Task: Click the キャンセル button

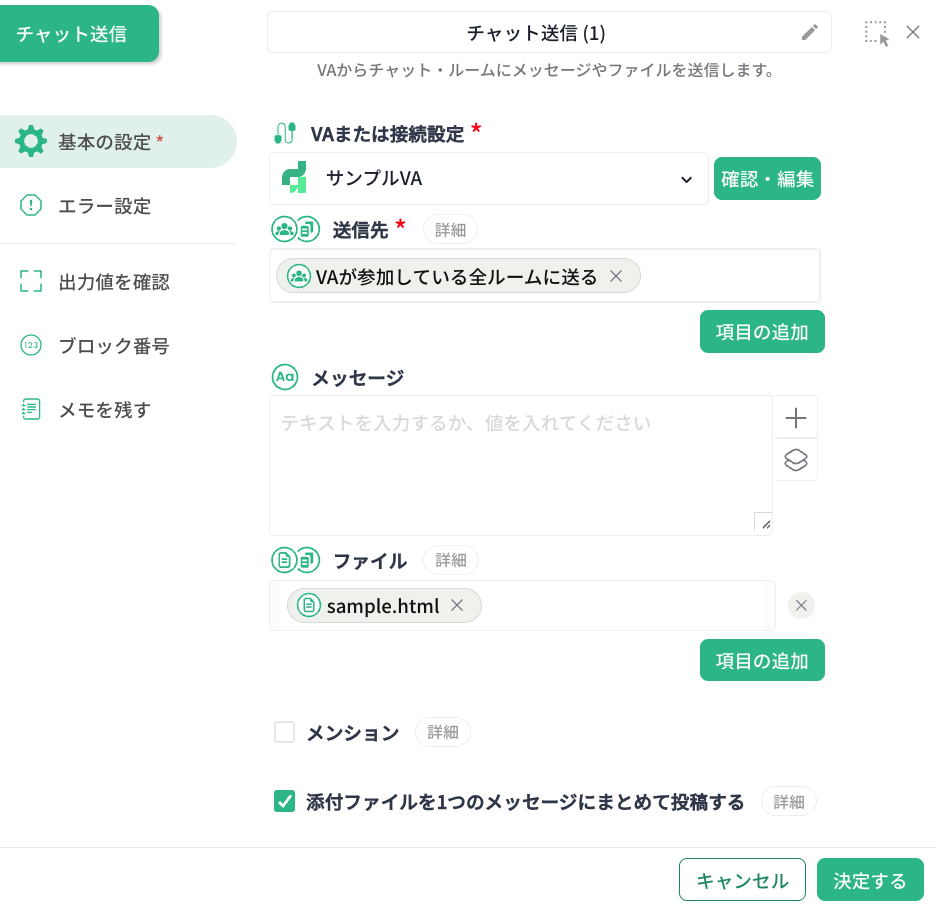Action: point(742,881)
